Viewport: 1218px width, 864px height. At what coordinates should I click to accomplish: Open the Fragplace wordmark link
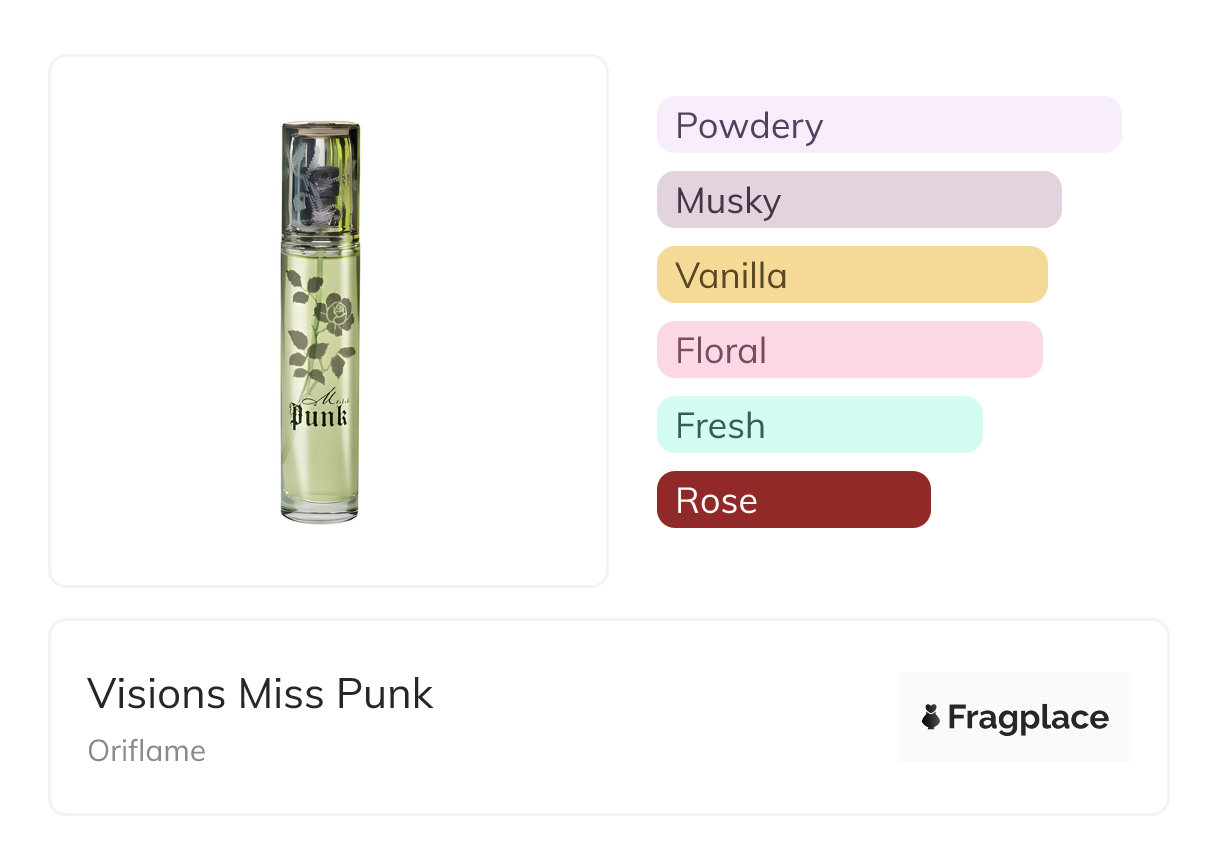coord(1027,717)
